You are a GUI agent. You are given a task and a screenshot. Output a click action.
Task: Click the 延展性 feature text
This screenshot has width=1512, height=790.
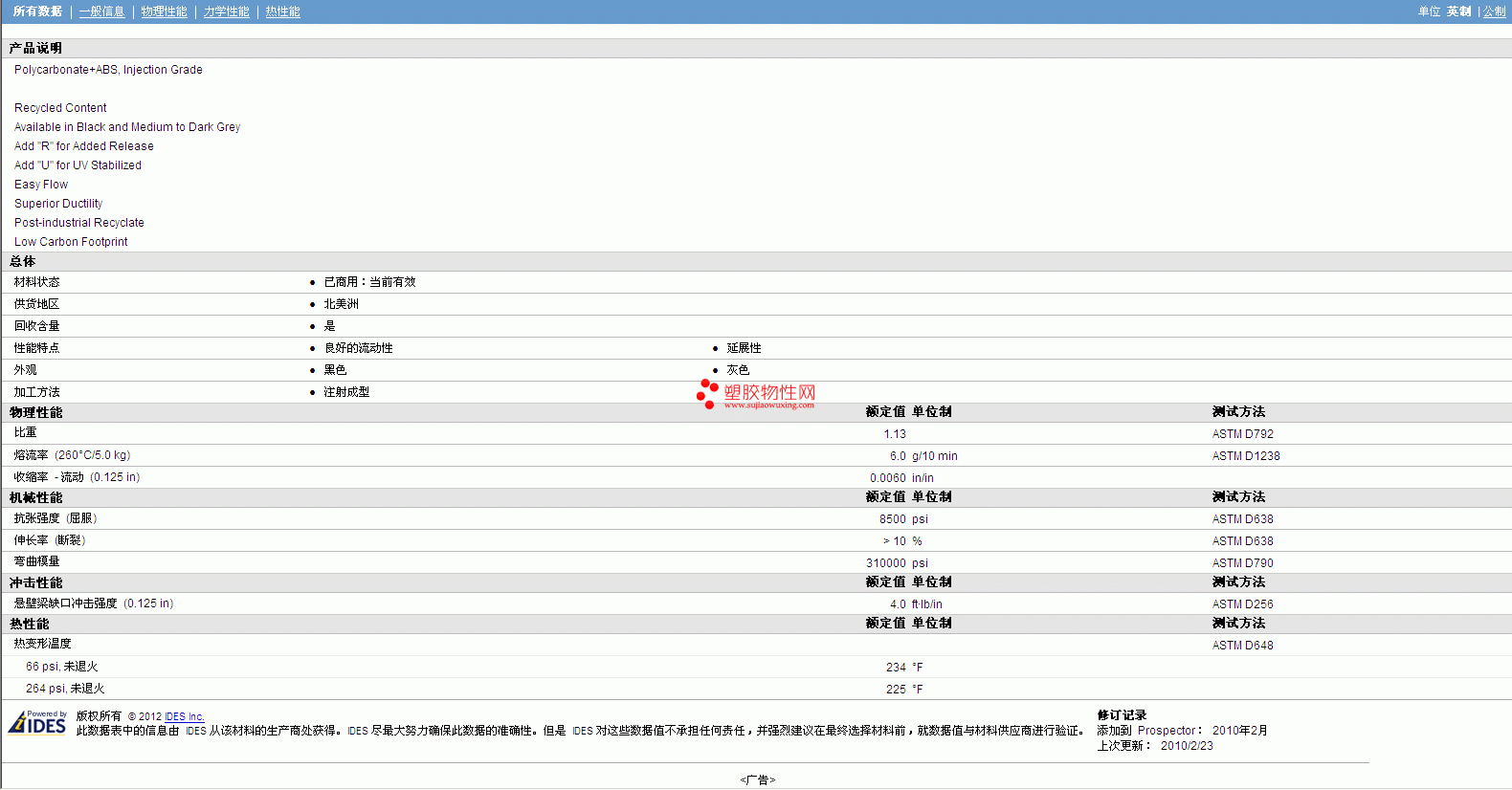pos(744,348)
